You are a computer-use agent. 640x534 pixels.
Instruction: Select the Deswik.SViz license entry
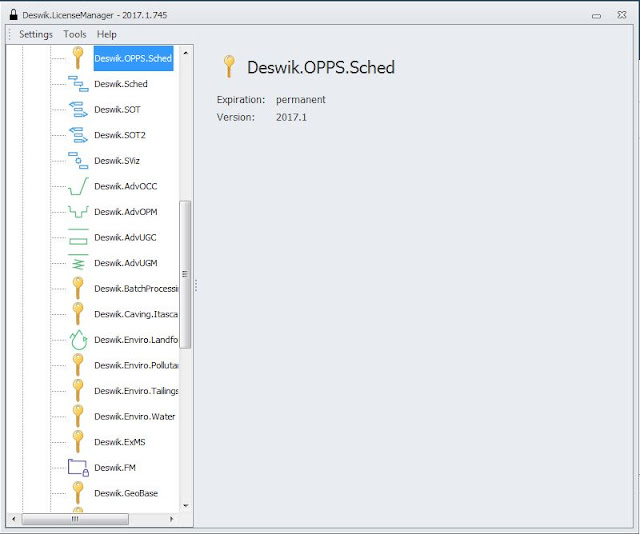[117, 161]
